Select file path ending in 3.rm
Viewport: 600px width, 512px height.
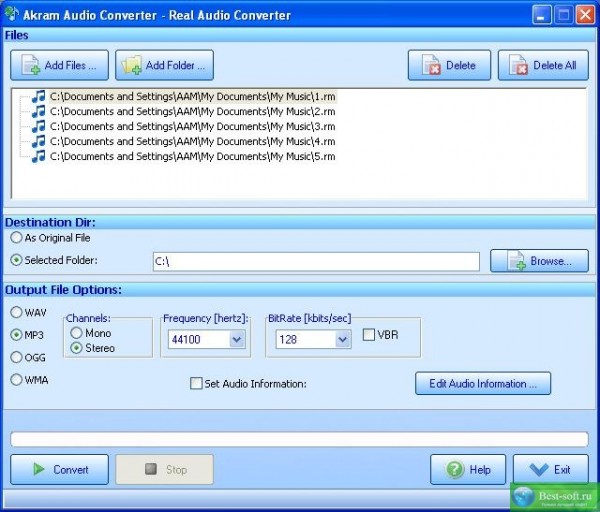193,126
